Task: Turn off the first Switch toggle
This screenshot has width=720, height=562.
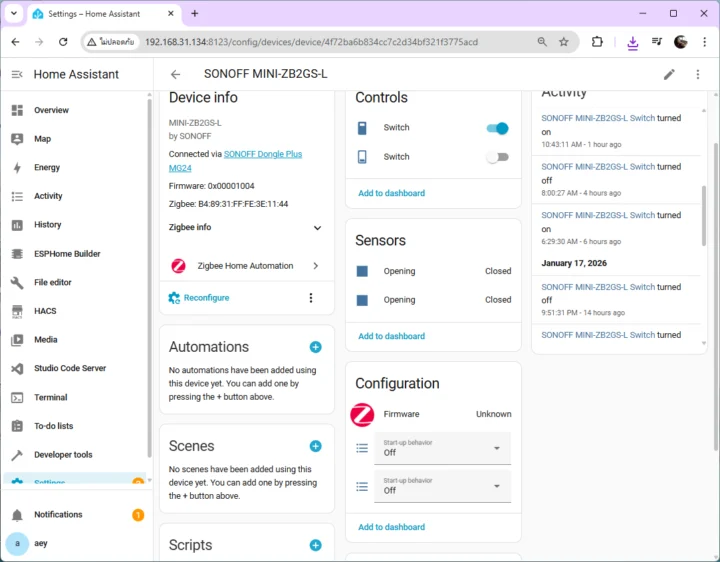Action: point(497,128)
